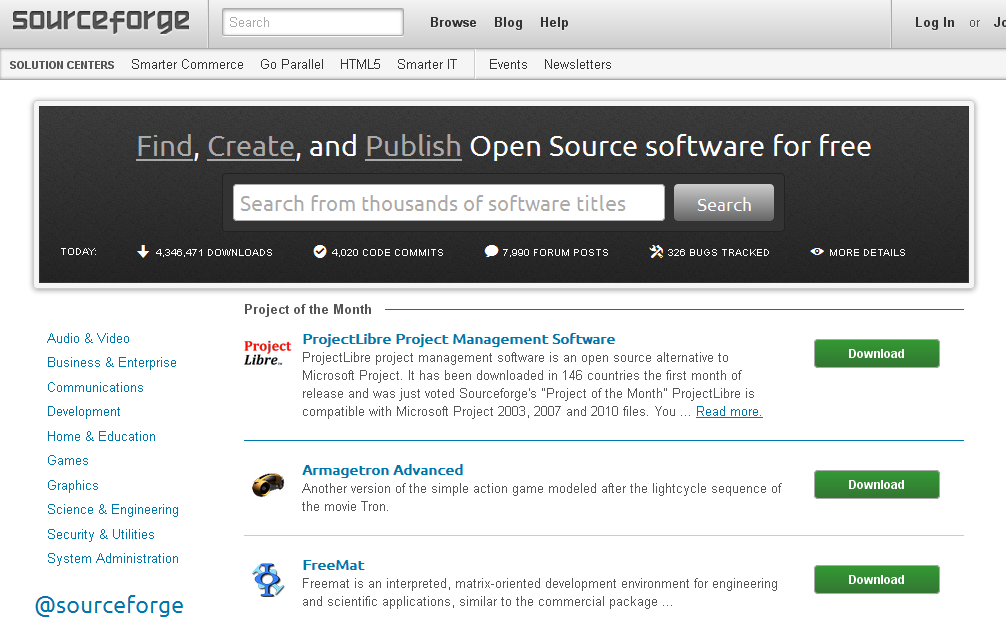Download Armagetron Advanced
Image resolution: width=1006 pixels, height=622 pixels.
pyautogui.click(x=876, y=485)
